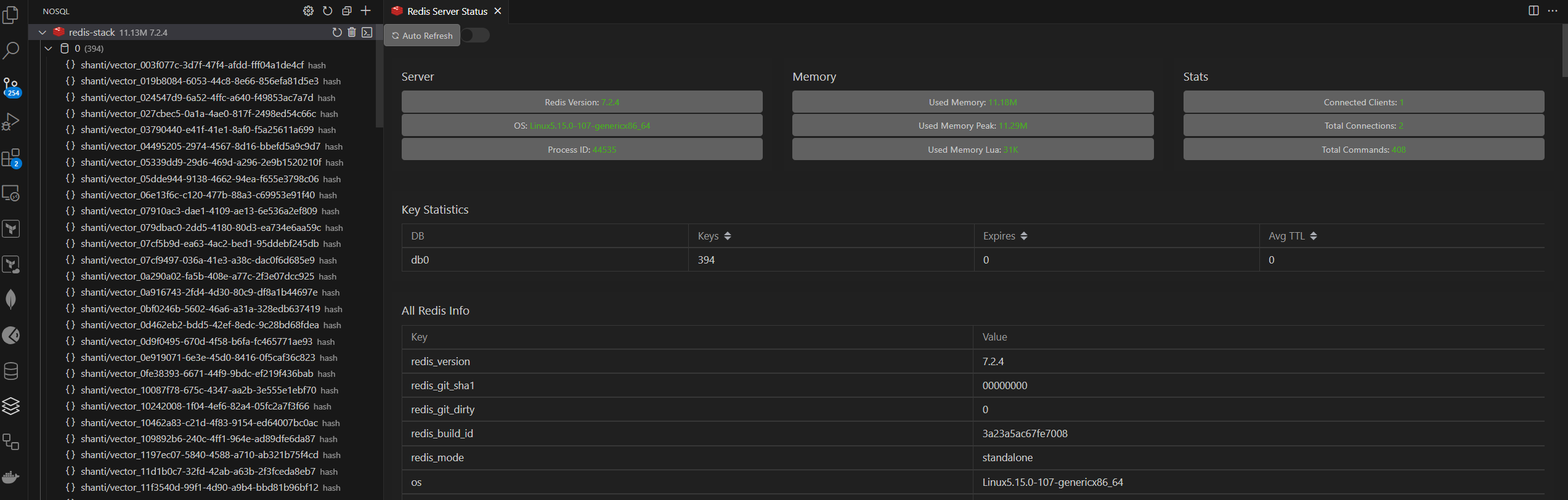This screenshot has height=500, width=1568.
Task: Collapse database 0 (394) node
Action: [x=49, y=48]
